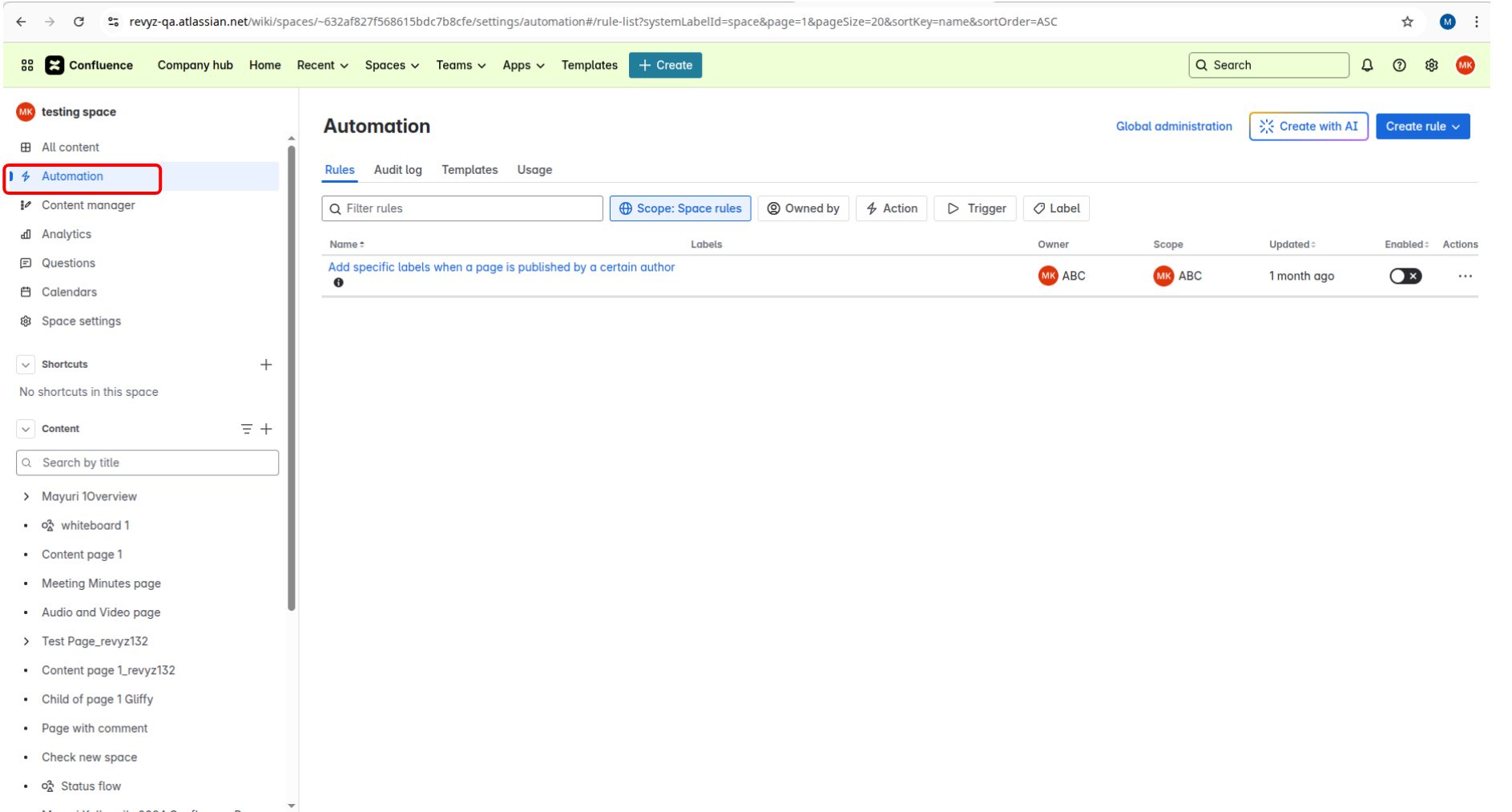Open the help question-mark icon
Screen dimensions: 1512x812
coord(1400,65)
